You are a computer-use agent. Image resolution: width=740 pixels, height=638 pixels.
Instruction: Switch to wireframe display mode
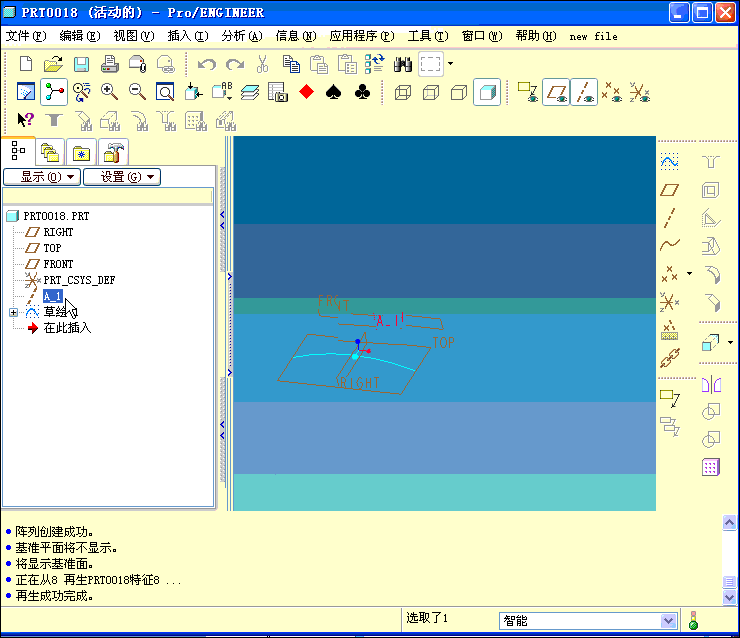(x=403, y=92)
